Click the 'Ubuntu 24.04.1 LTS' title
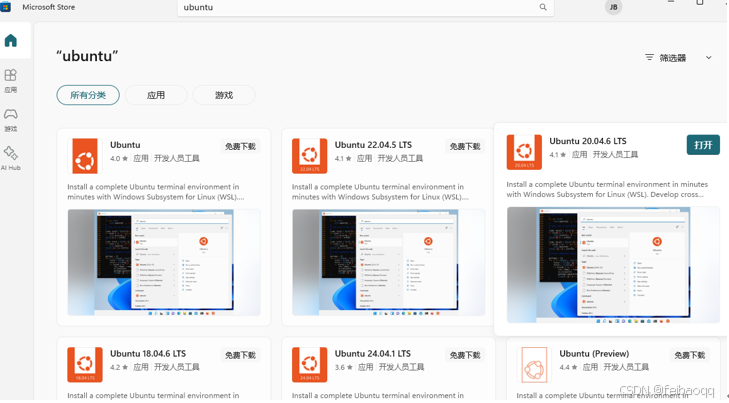This screenshot has height=403, width=729. (x=373, y=354)
